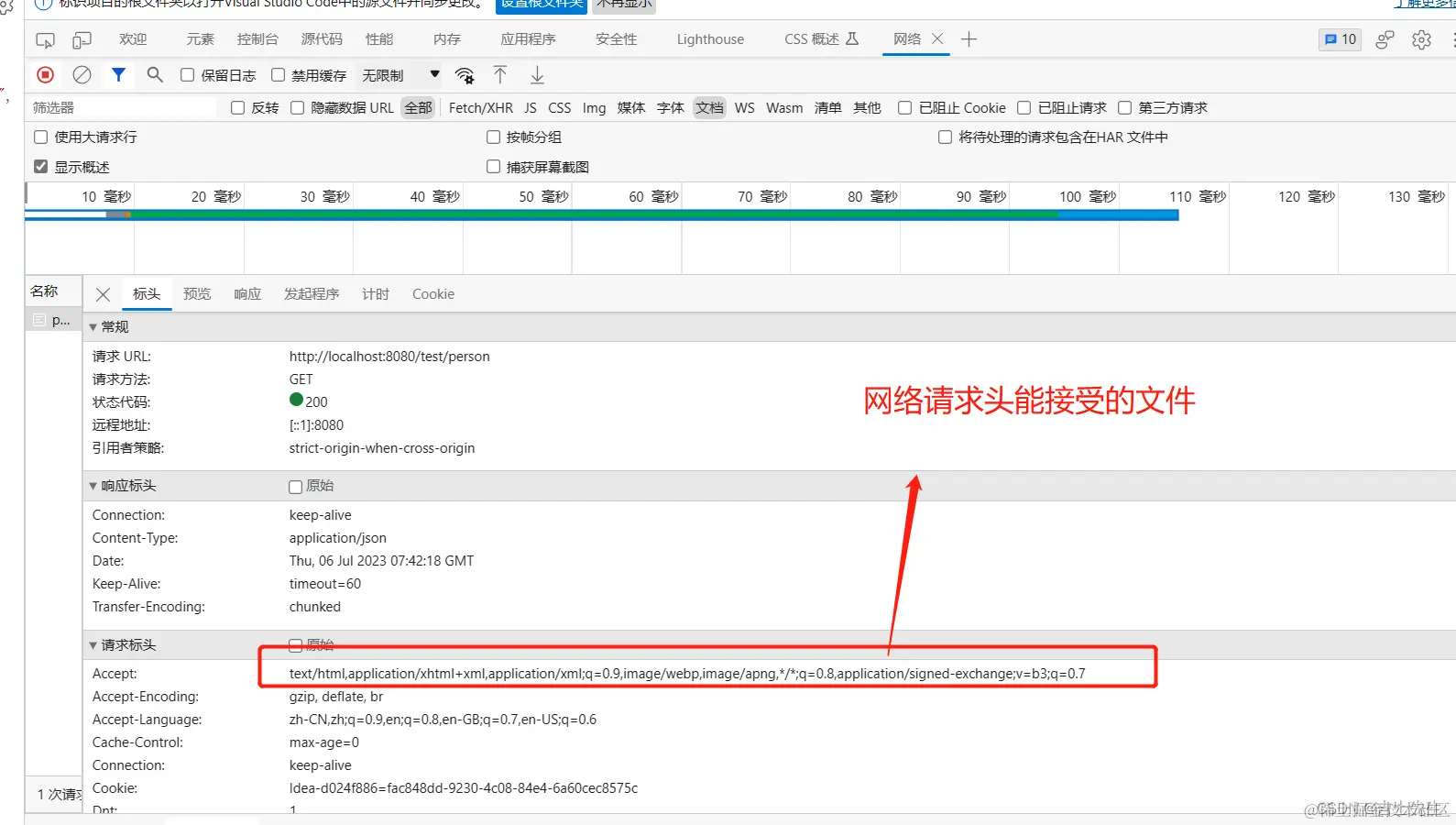Filter requests by 字体 type
The width and height of the screenshot is (1456, 825).
(x=671, y=108)
